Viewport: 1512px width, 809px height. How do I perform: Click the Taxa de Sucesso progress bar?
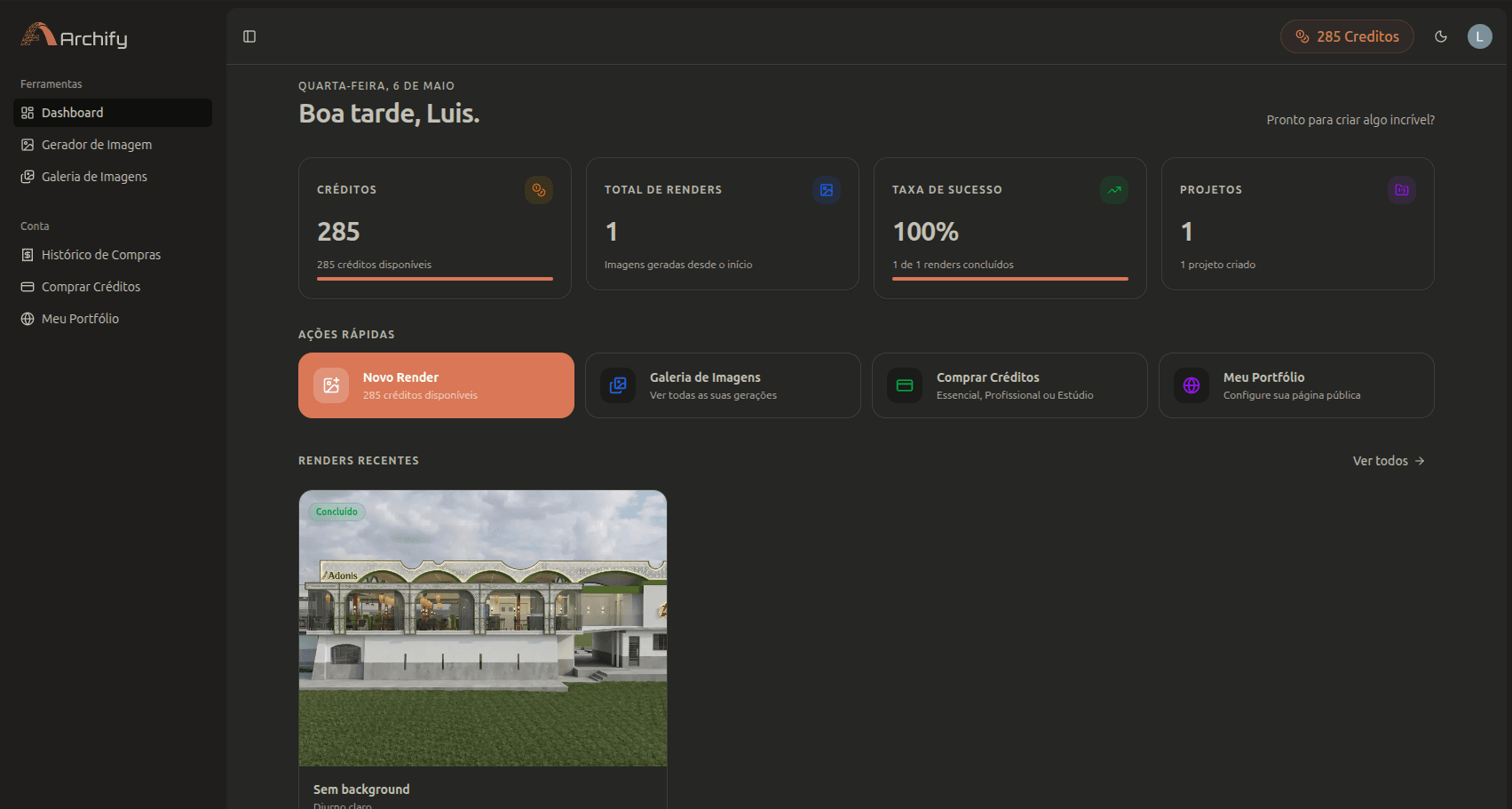click(x=1010, y=279)
